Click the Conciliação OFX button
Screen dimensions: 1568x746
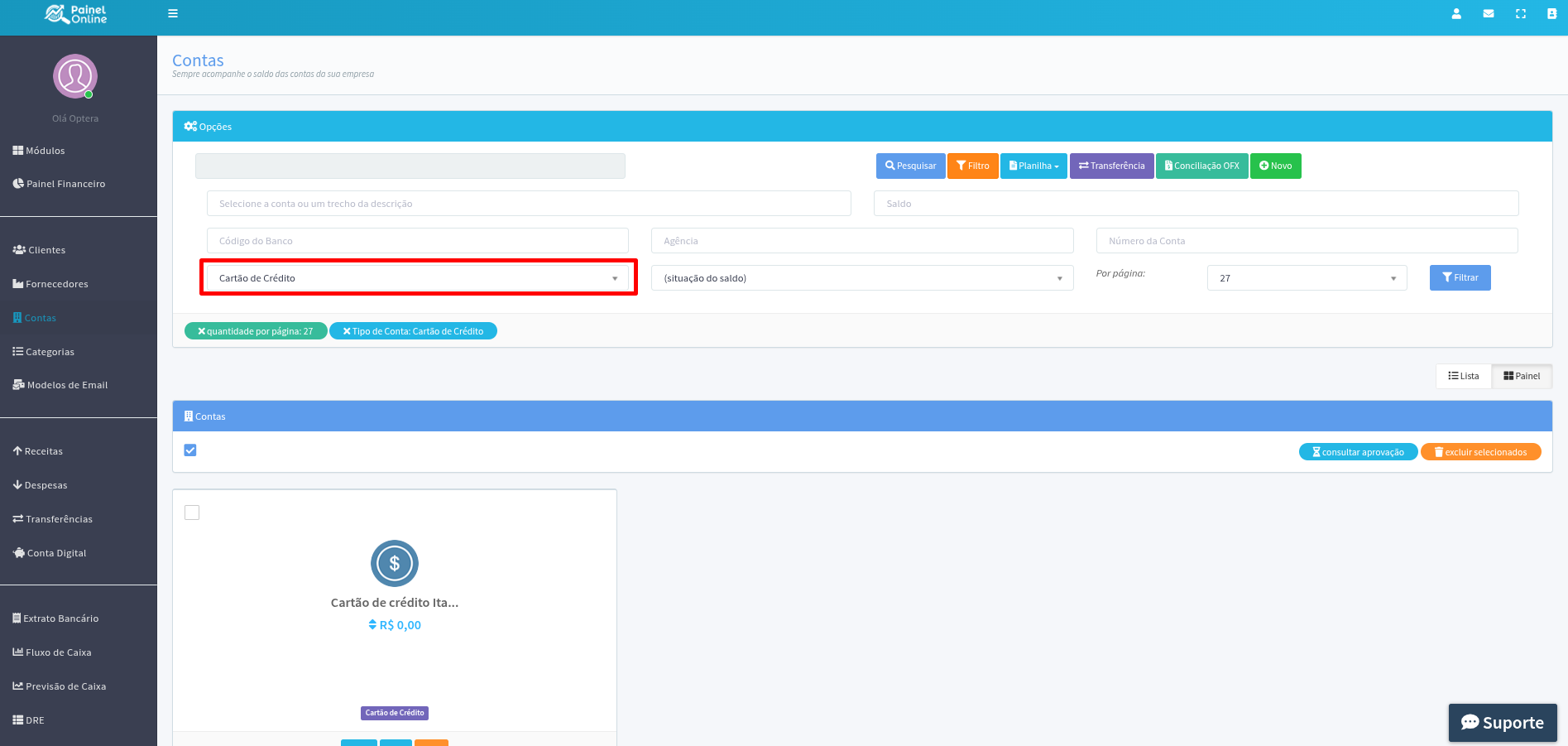(x=1201, y=166)
